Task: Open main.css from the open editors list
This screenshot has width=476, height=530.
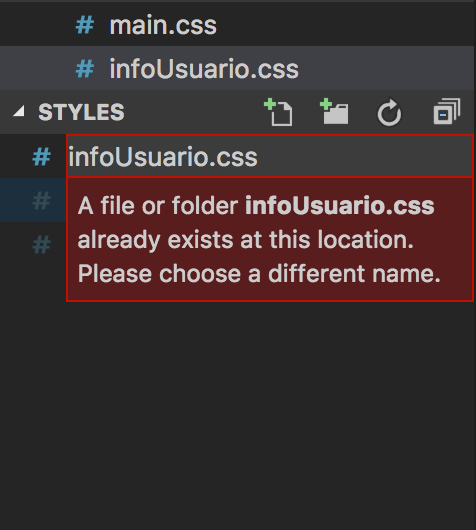Action: [163, 25]
